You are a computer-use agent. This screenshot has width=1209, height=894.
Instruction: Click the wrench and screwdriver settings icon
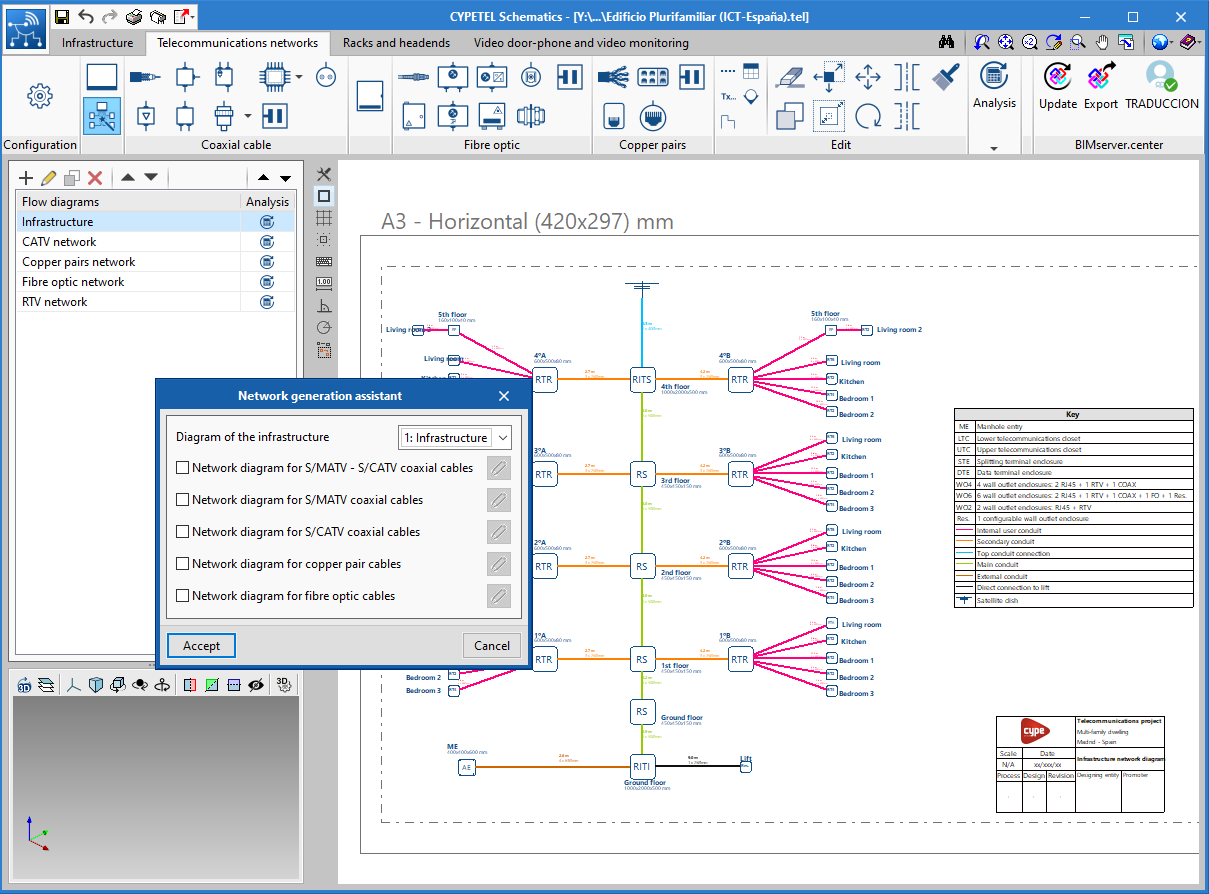324,175
